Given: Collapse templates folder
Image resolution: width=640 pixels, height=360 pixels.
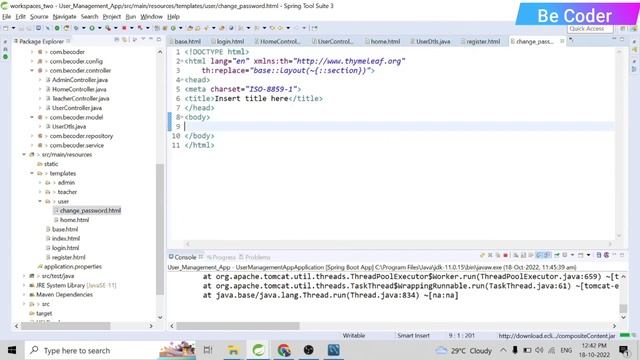Looking at the screenshot, I should click(32, 173).
